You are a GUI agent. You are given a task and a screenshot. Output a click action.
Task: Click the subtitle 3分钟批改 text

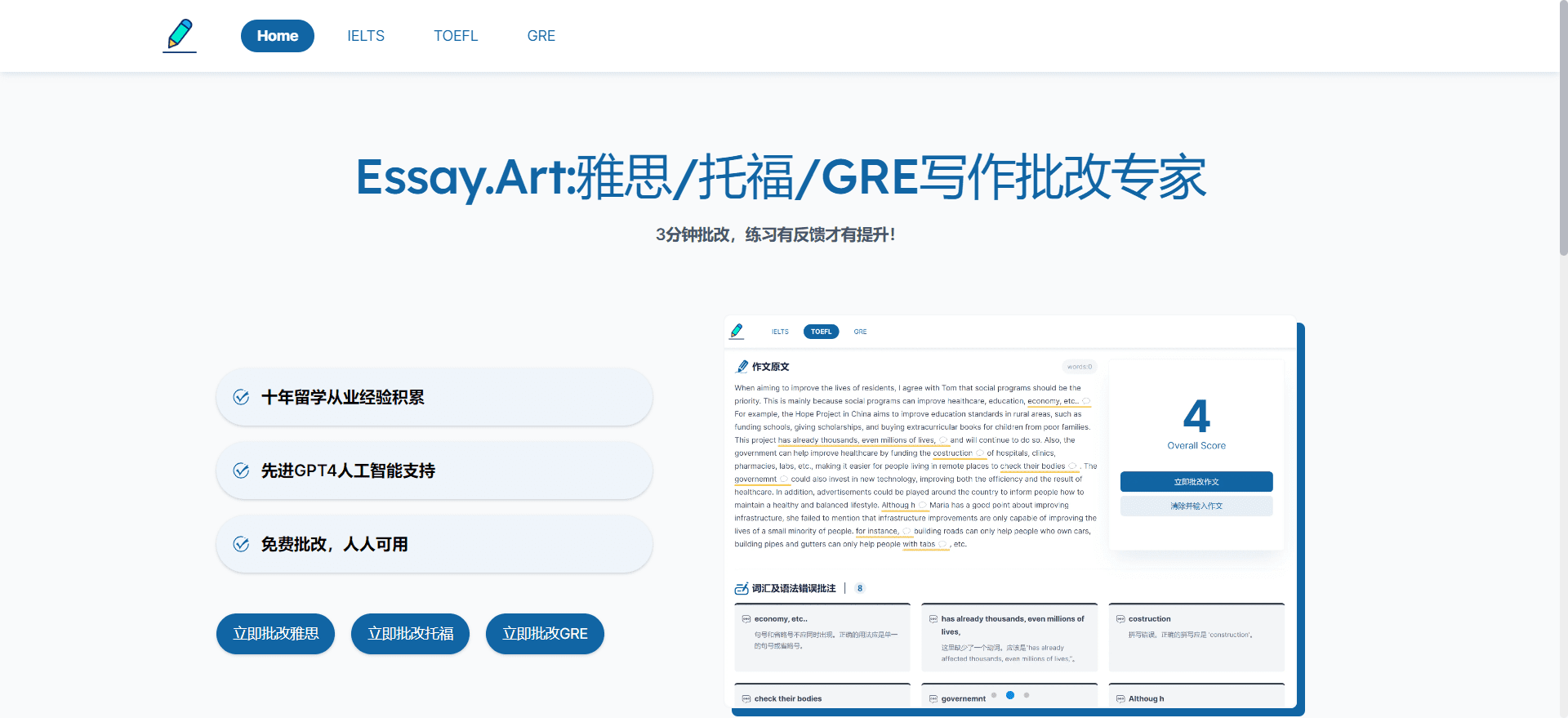pos(775,235)
